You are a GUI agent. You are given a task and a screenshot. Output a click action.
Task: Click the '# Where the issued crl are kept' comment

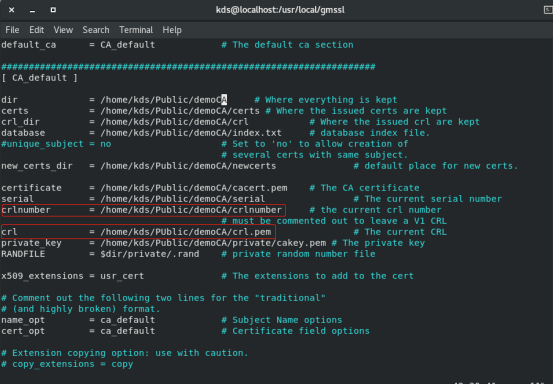pyautogui.click(x=394, y=122)
